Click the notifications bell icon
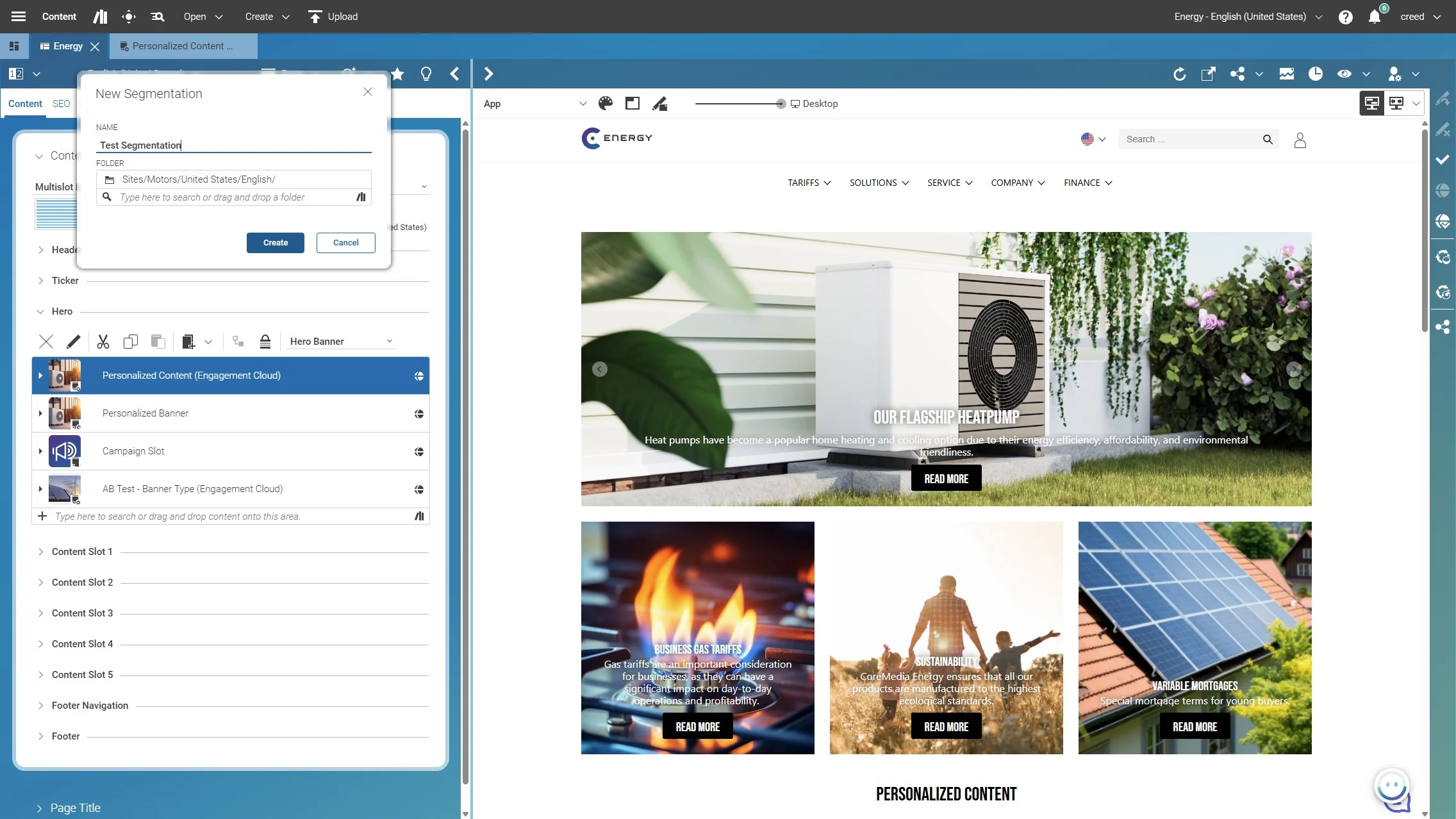This screenshot has height=819, width=1456. pyautogui.click(x=1374, y=17)
